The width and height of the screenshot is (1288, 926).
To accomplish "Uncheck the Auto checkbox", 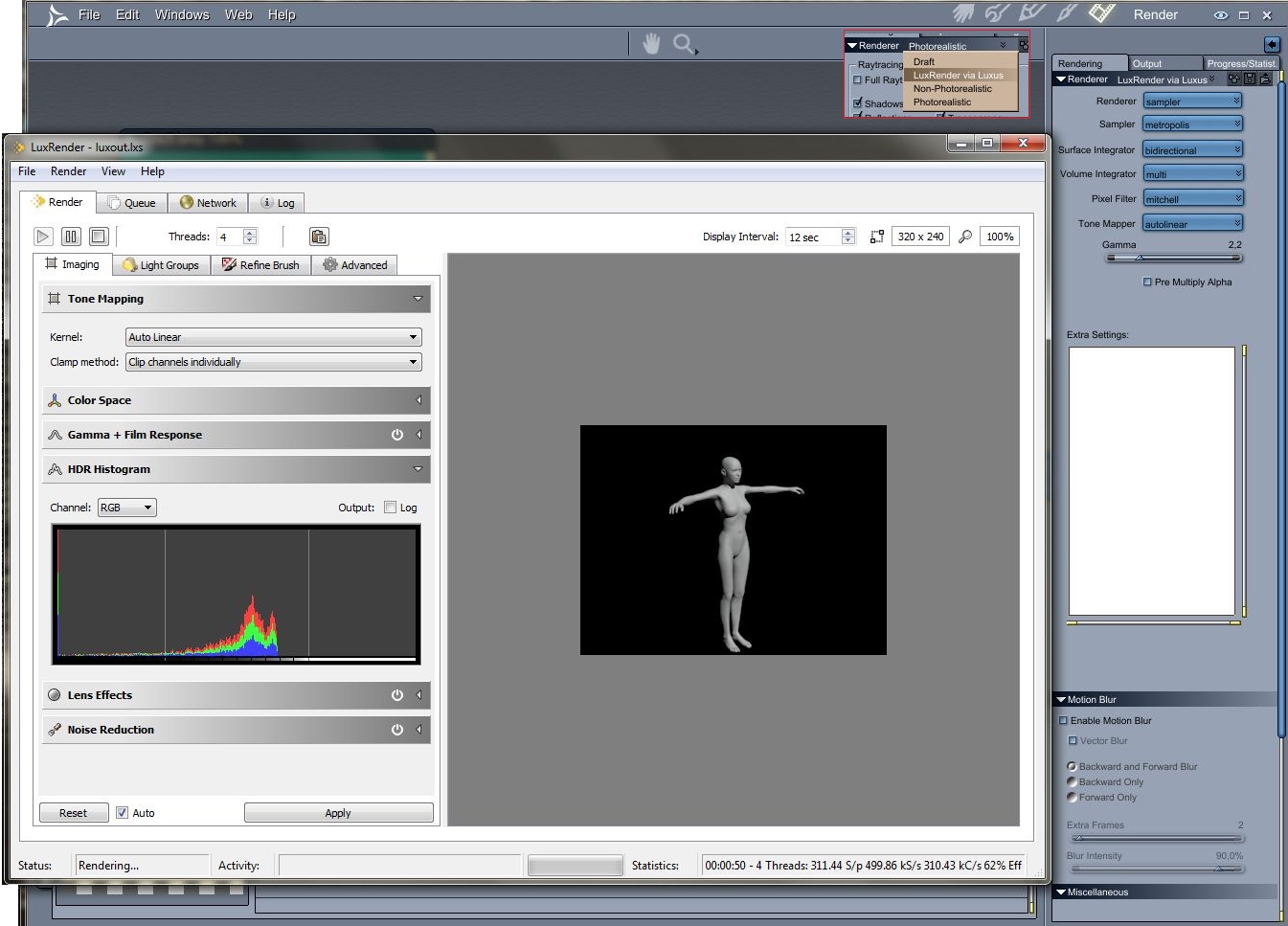I will 122,813.
